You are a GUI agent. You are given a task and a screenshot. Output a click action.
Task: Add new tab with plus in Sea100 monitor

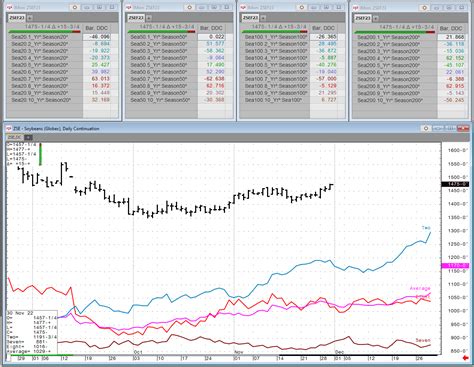coord(263,18)
